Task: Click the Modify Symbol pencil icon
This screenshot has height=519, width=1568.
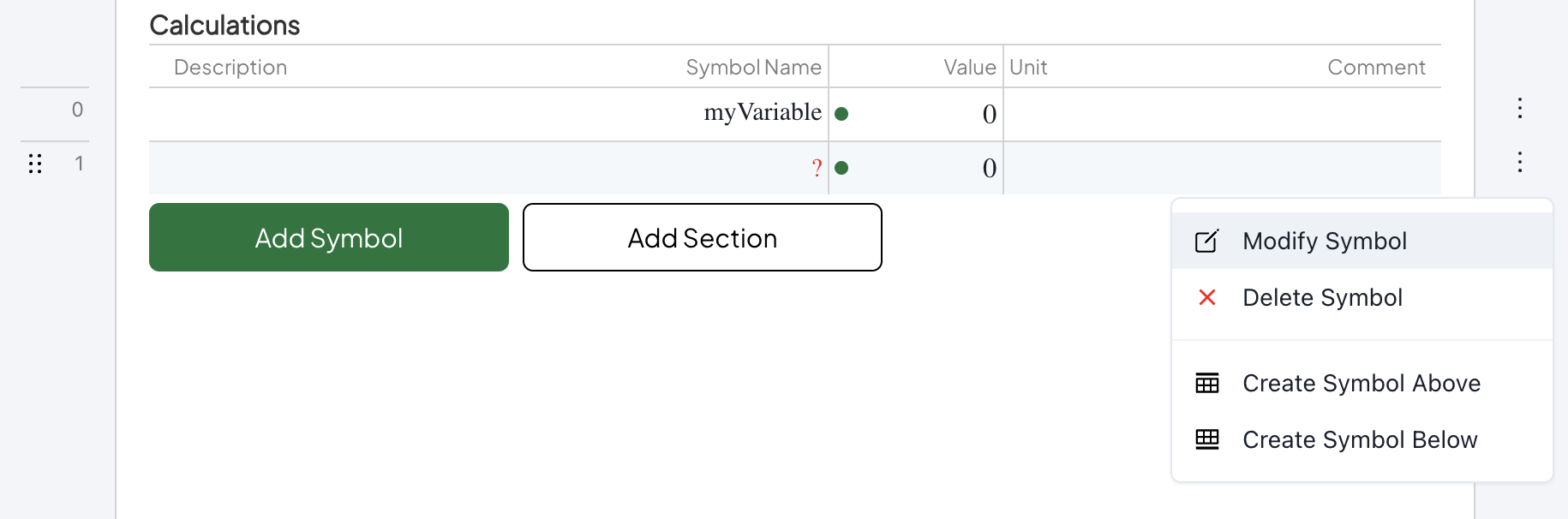Action: pos(1206,242)
